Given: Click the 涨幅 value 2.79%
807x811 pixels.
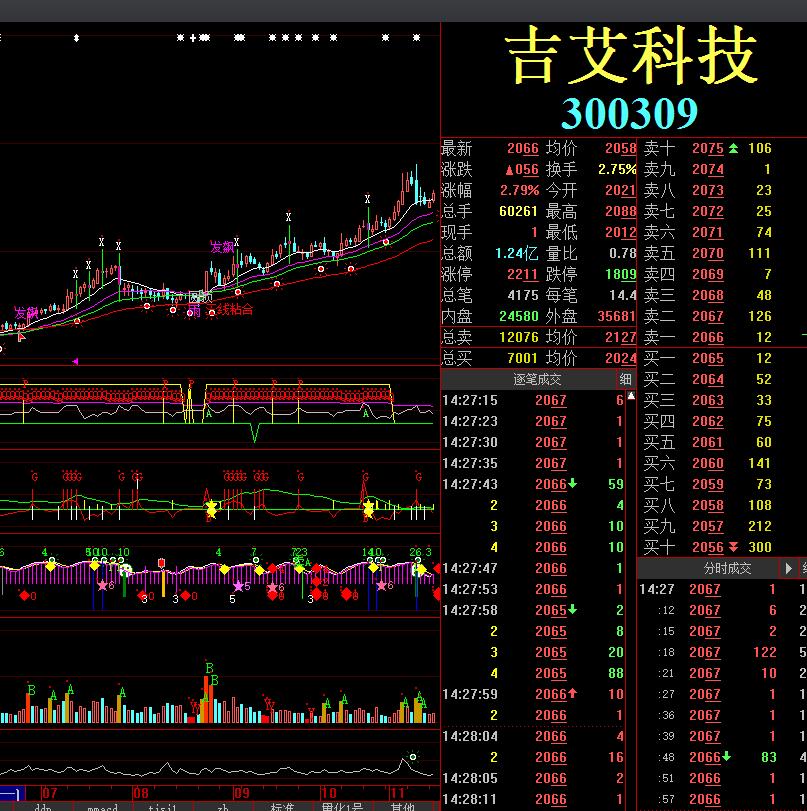Looking at the screenshot, I should (519, 191).
